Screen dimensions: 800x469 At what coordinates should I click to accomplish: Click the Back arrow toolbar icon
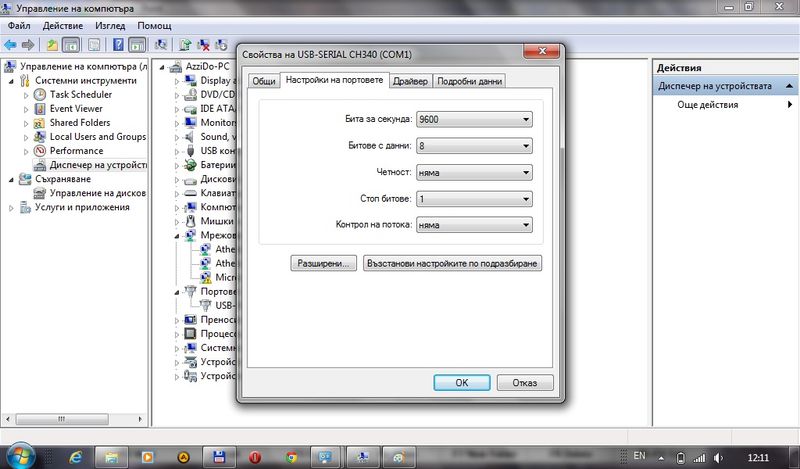pos(10,44)
